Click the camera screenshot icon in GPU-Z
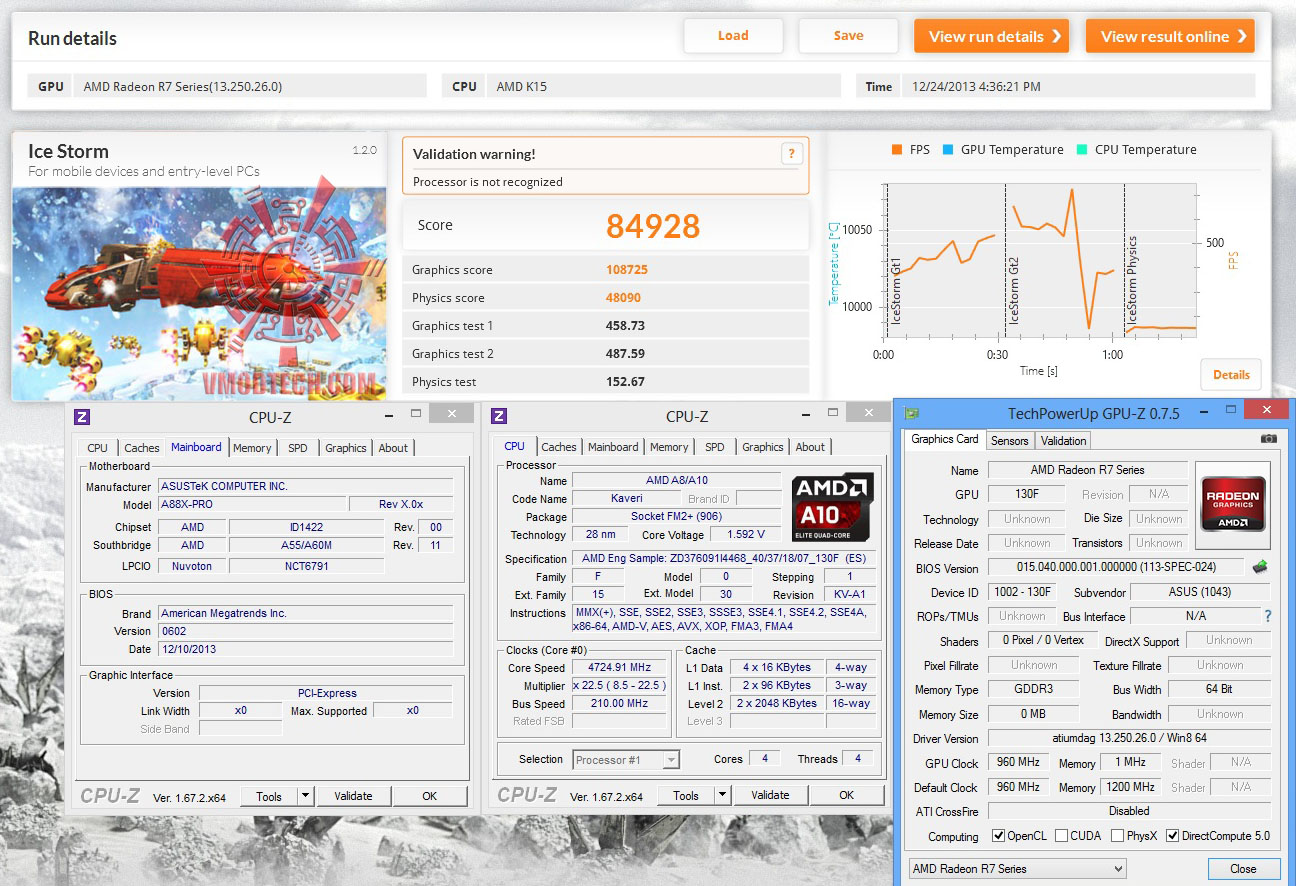Screen dimensions: 1296x886 1268,439
